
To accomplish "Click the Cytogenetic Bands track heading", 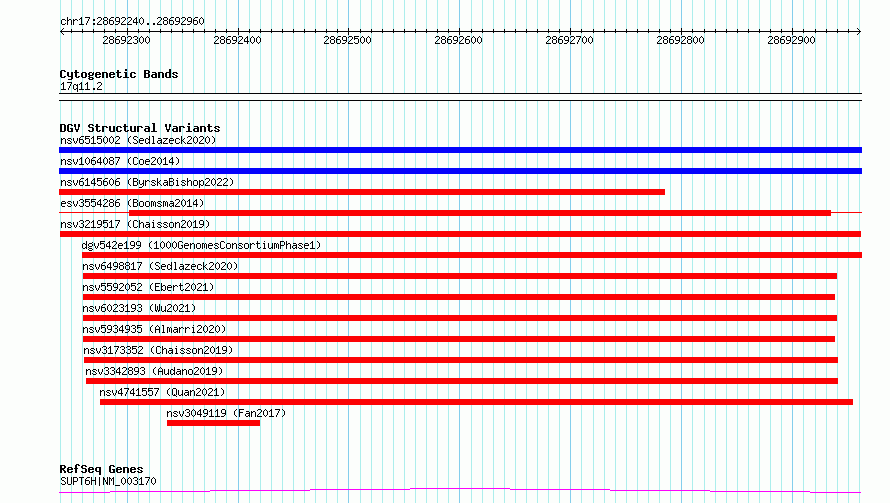I will [x=119, y=74].
